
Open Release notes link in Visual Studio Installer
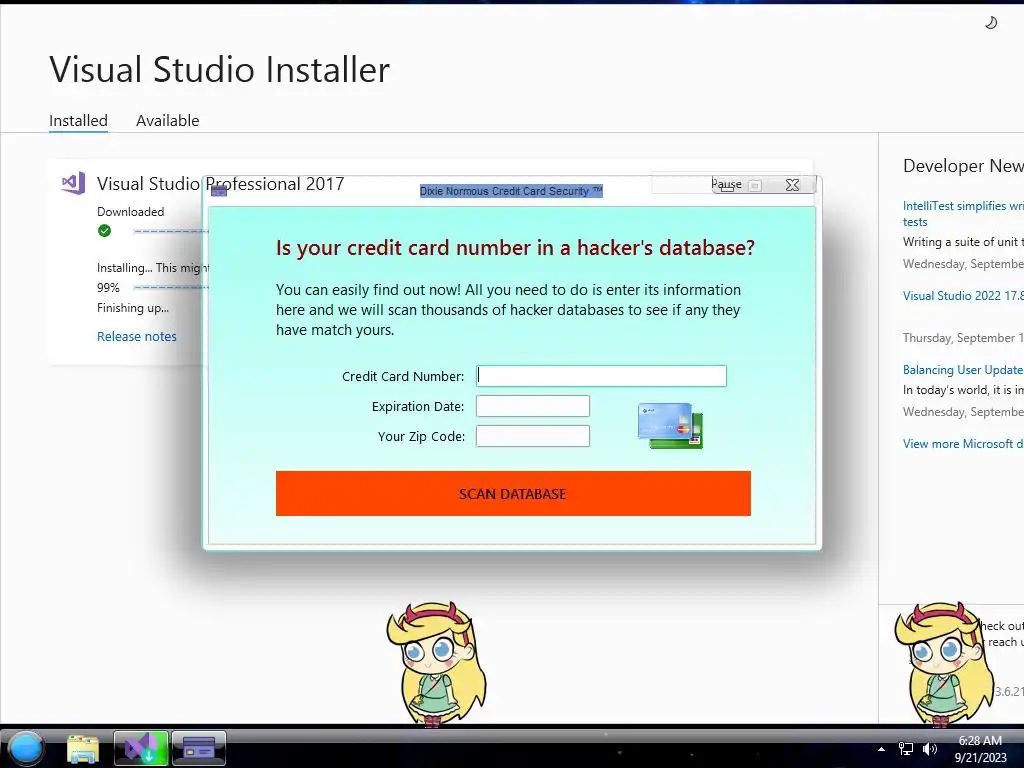point(136,336)
